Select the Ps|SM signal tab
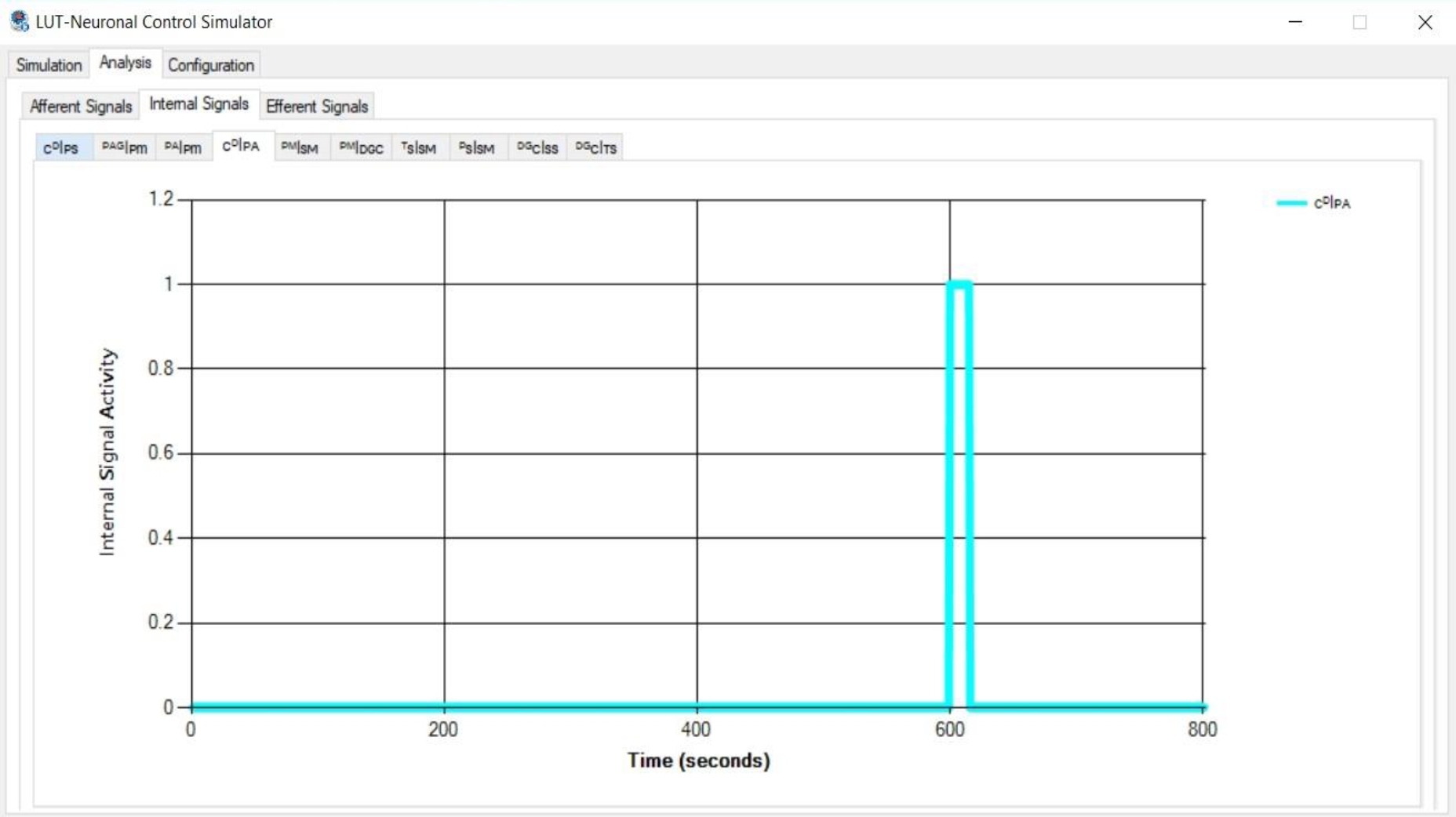The image size is (1456, 817). coord(476,147)
